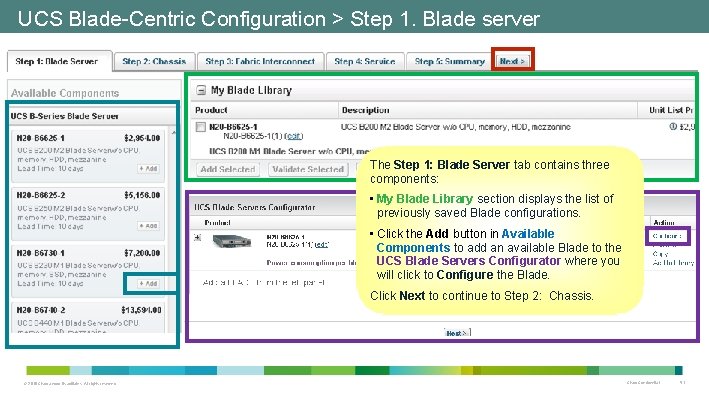Click the edit link under N20-B6625-1 in library
Viewport: 709px width, 394px height.
pyautogui.click(x=294, y=136)
